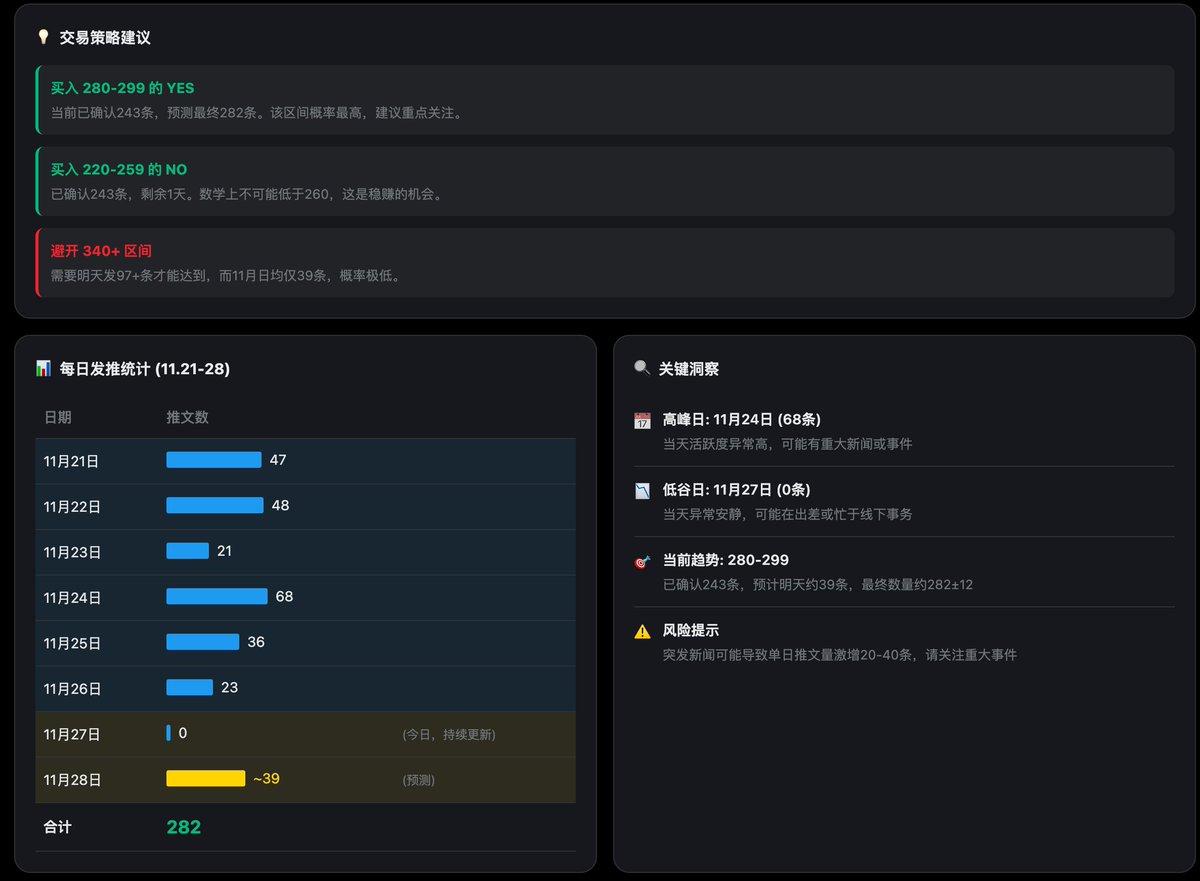Click the downtrend chart icon next to 低谷日
Screen dimensions: 1200x881
pyautogui.click(x=642, y=490)
